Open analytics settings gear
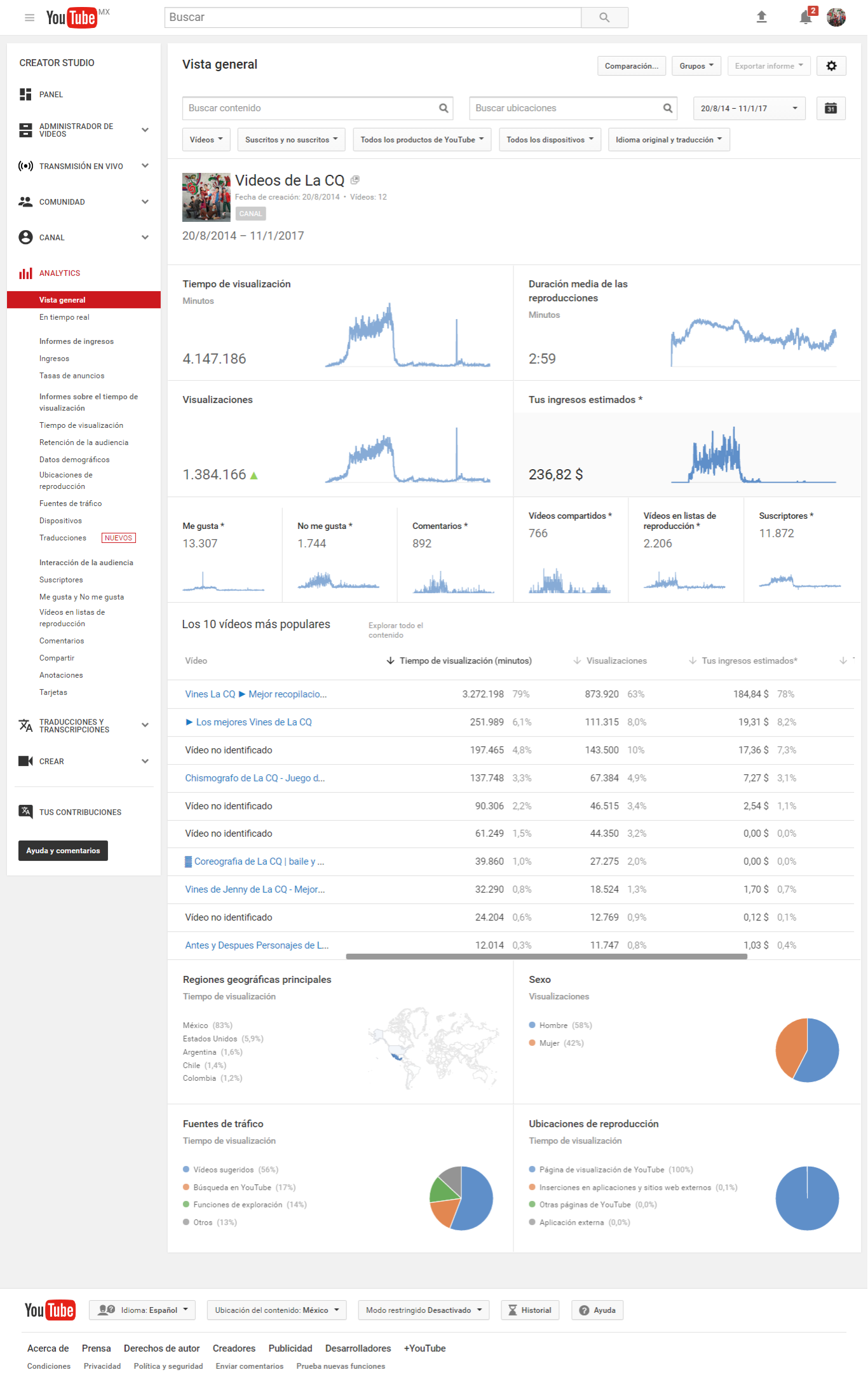The width and height of the screenshot is (868, 1393). [831, 66]
